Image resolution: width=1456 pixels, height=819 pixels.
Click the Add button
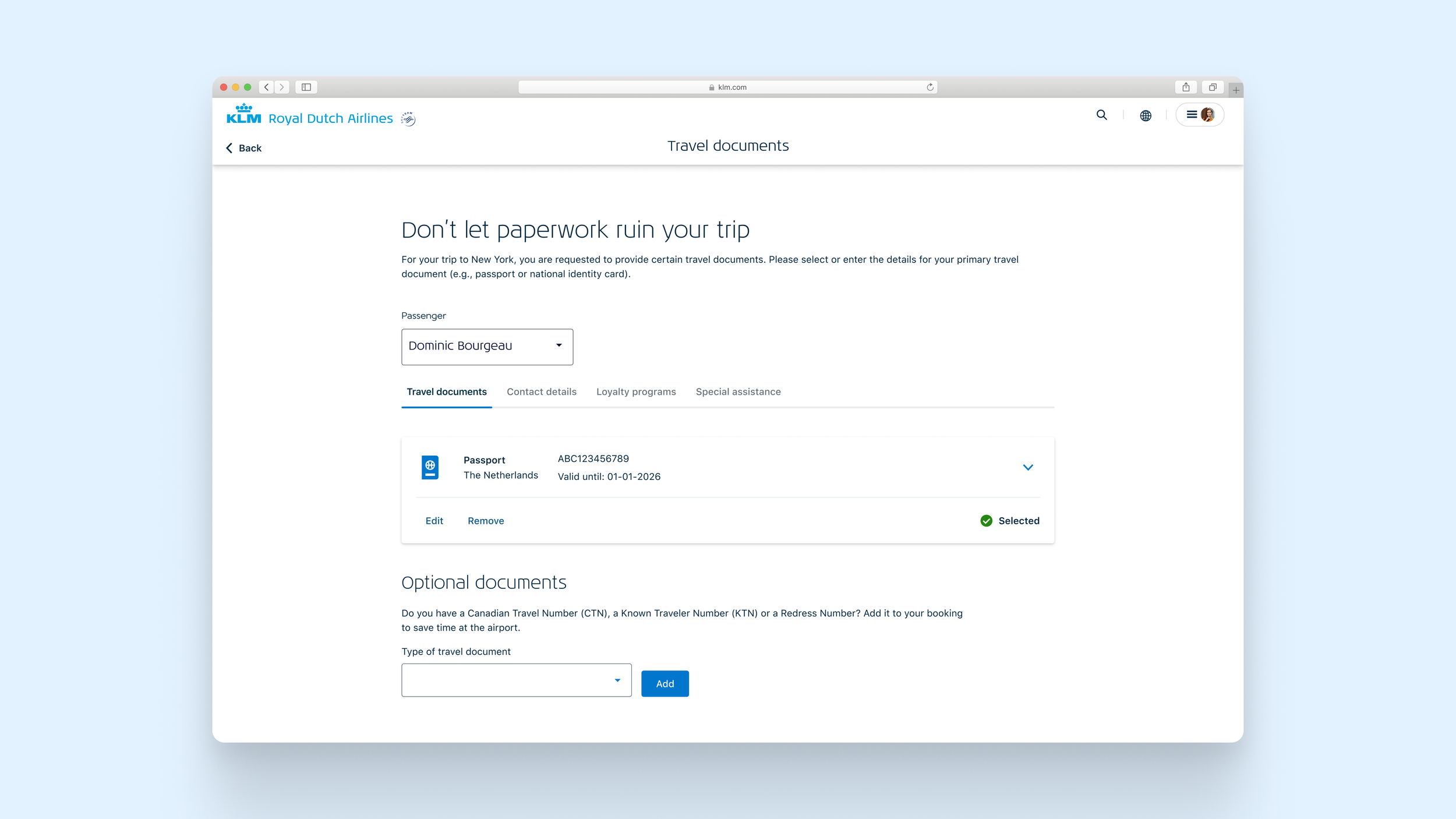coord(665,684)
